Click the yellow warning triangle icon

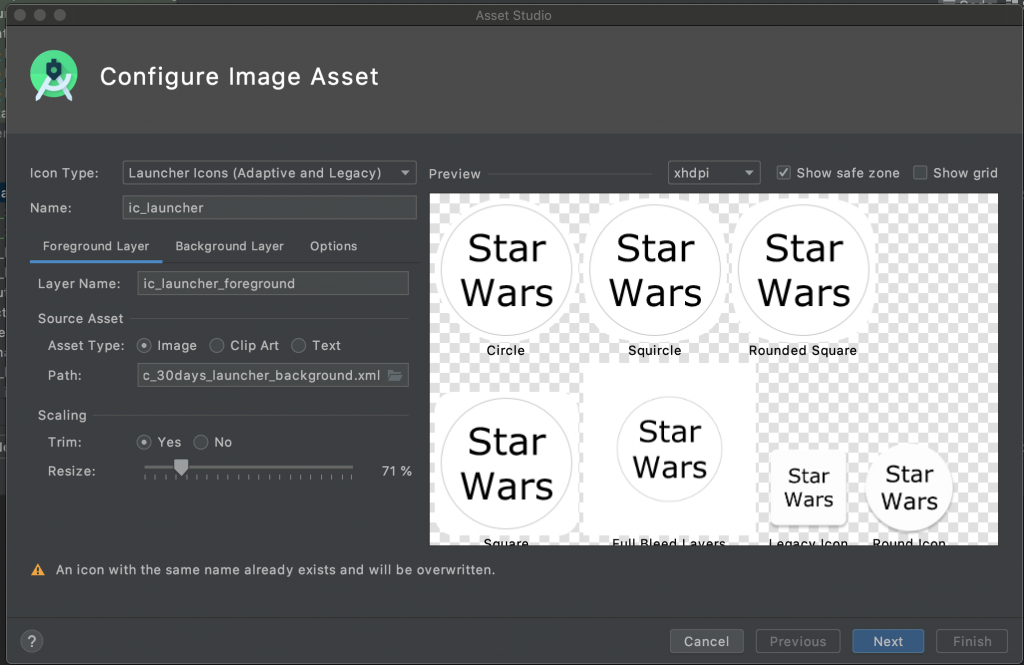[38, 570]
